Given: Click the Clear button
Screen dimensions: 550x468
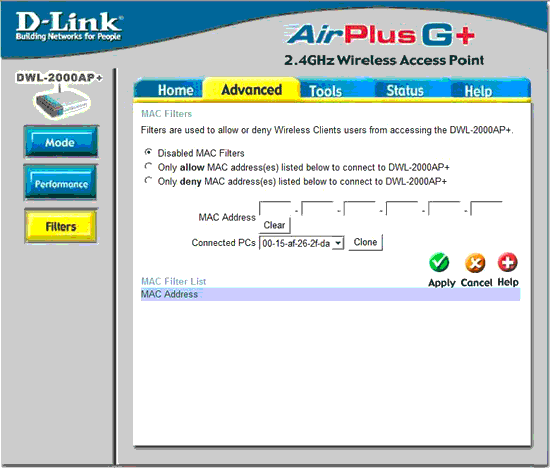Looking at the screenshot, I should click(x=274, y=225).
